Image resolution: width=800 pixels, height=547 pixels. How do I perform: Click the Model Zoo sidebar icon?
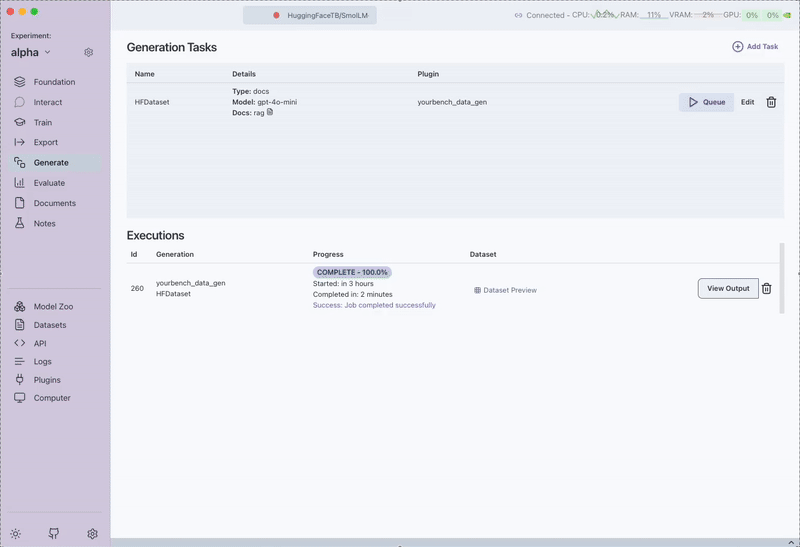pos(20,307)
